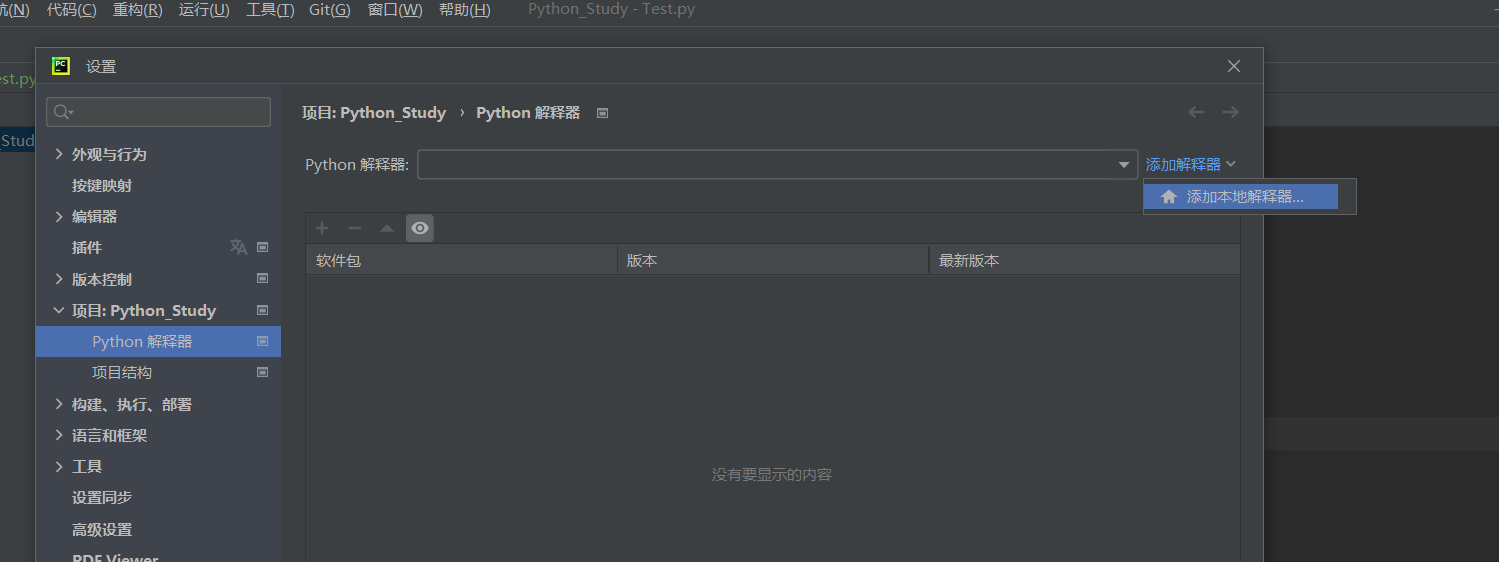Viewport: 1499px width, 562px height.
Task: Click the project-level icon on 项目: Python_Study row
Action: click(263, 310)
